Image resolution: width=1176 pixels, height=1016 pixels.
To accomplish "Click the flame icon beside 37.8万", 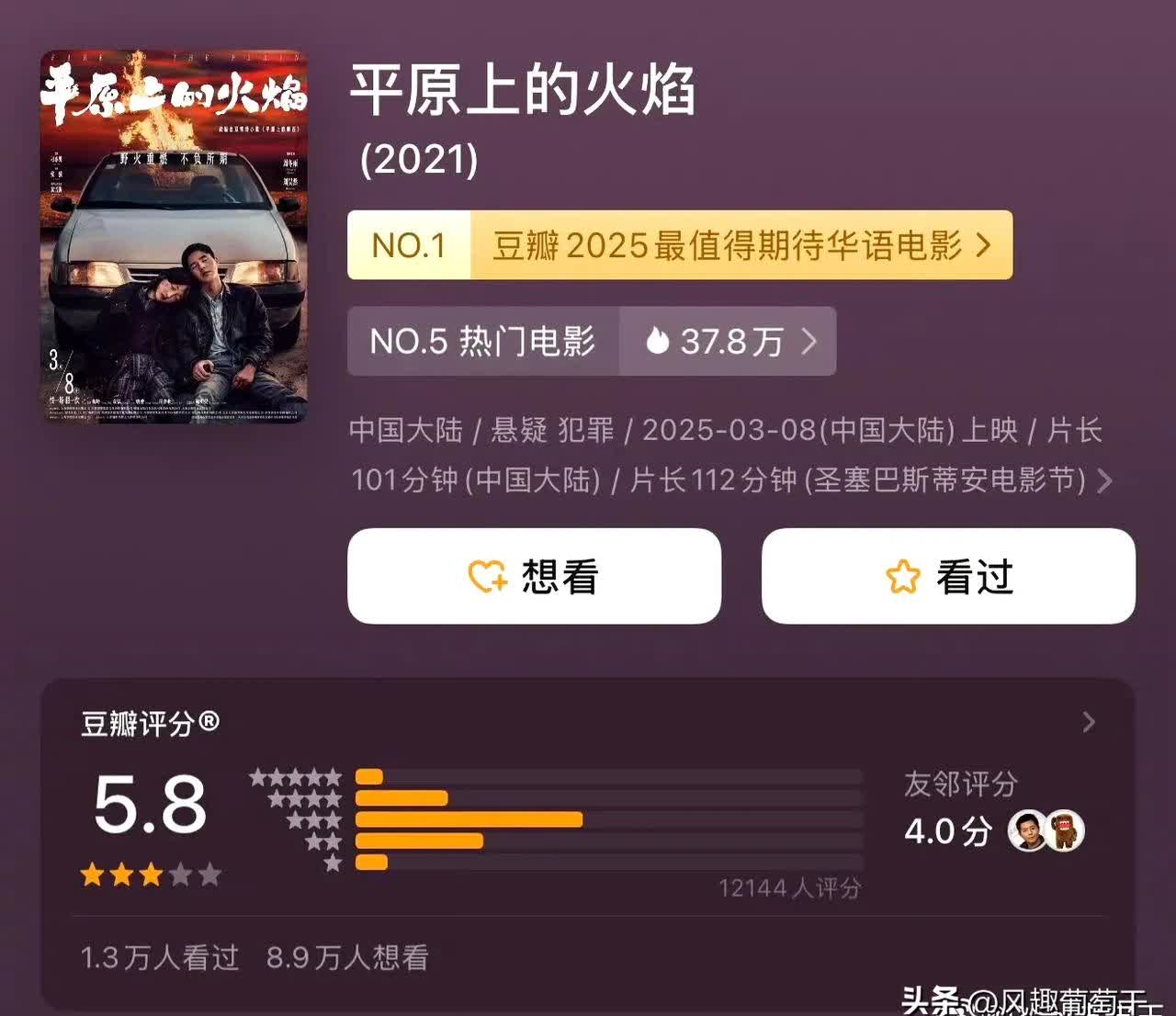I will pos(657,341).
